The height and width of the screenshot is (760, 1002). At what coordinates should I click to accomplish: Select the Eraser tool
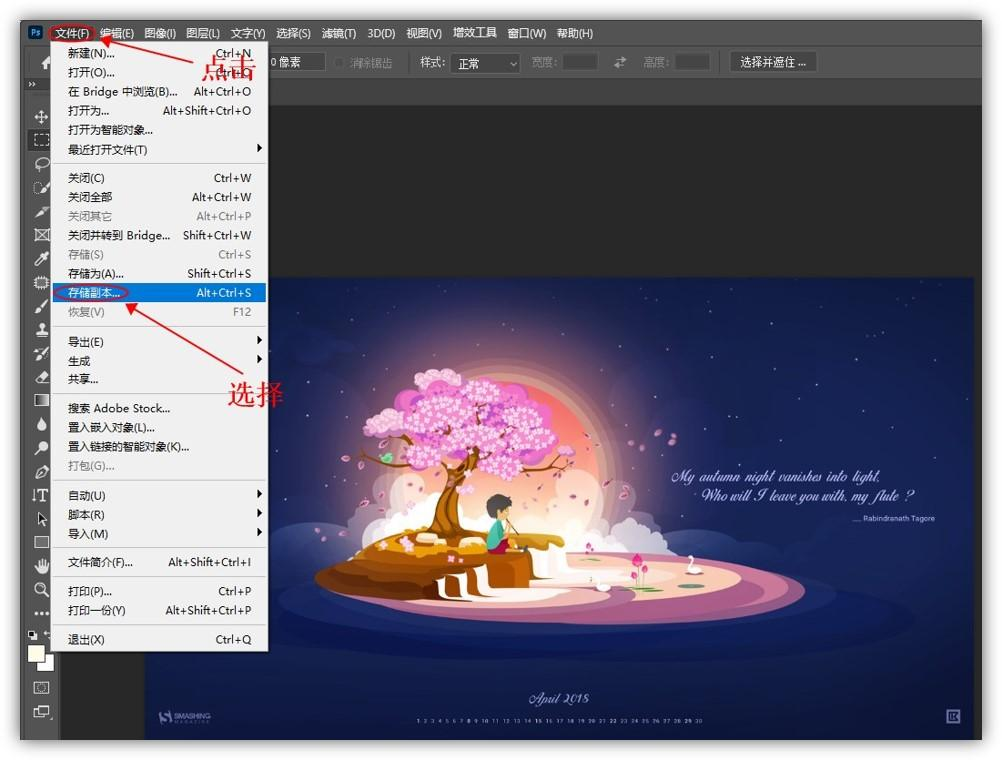tap(42, 376)
